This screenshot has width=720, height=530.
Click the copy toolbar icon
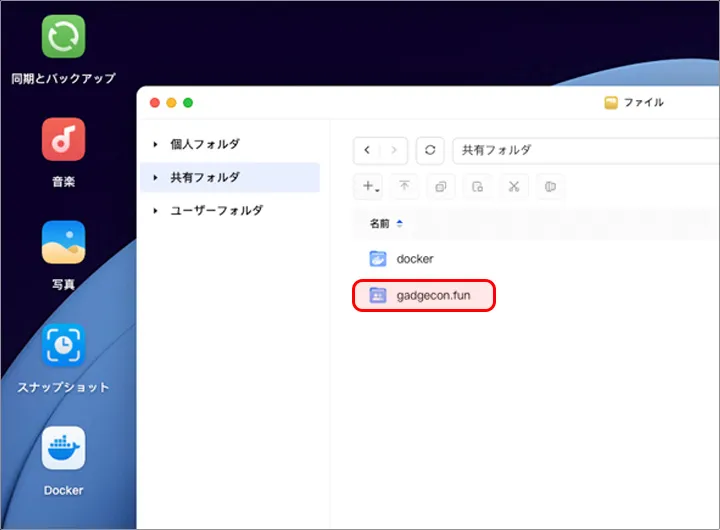click(441, 186)
